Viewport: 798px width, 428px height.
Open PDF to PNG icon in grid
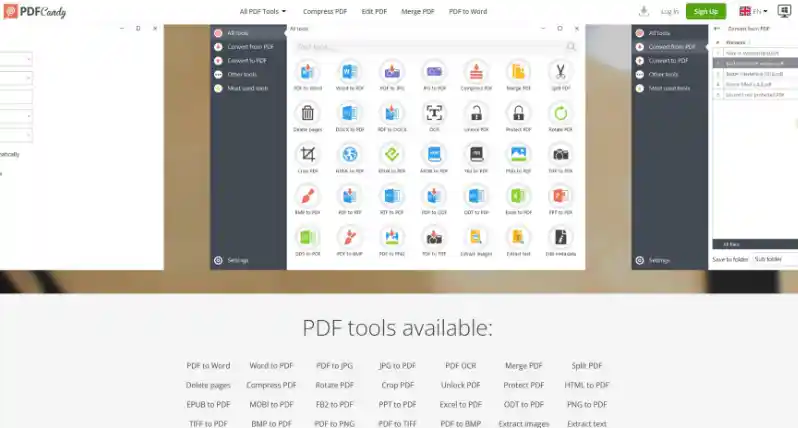pos(392,237)
